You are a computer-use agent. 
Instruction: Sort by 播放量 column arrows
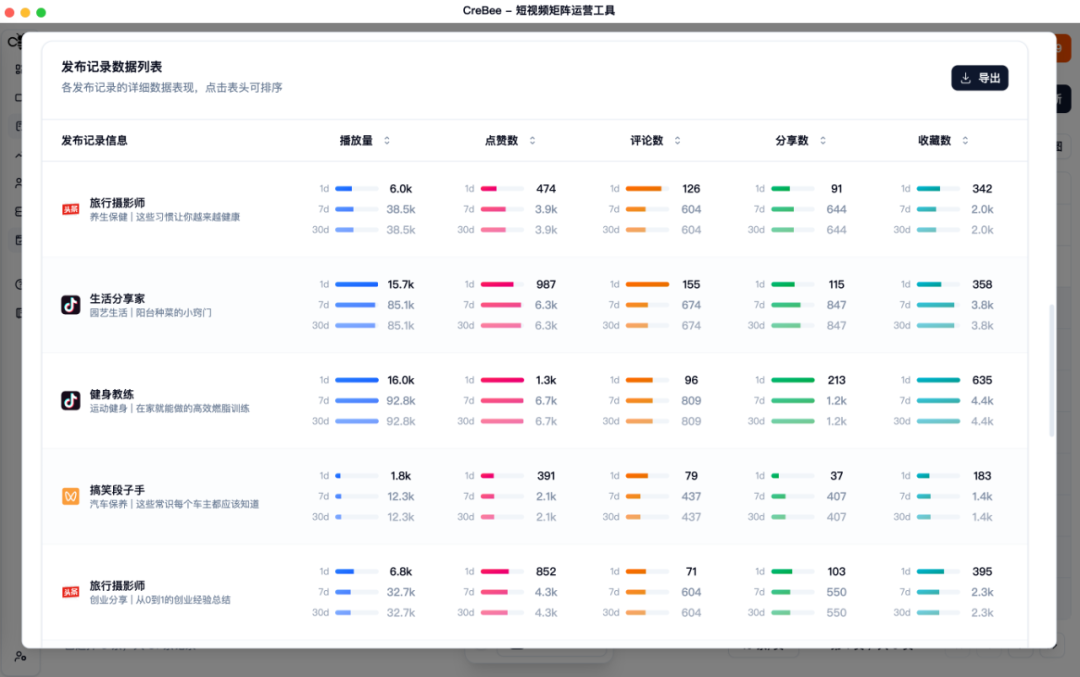pyautogui.click(x=387, y=140)
